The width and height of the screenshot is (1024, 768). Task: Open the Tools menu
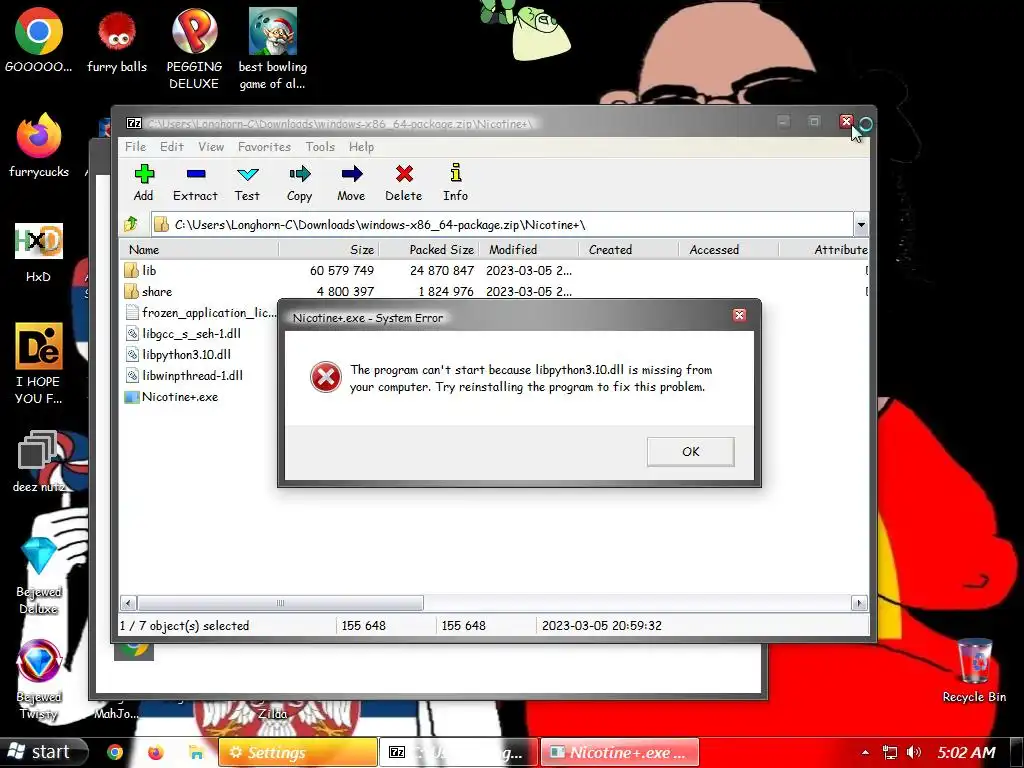pos(320,147)
